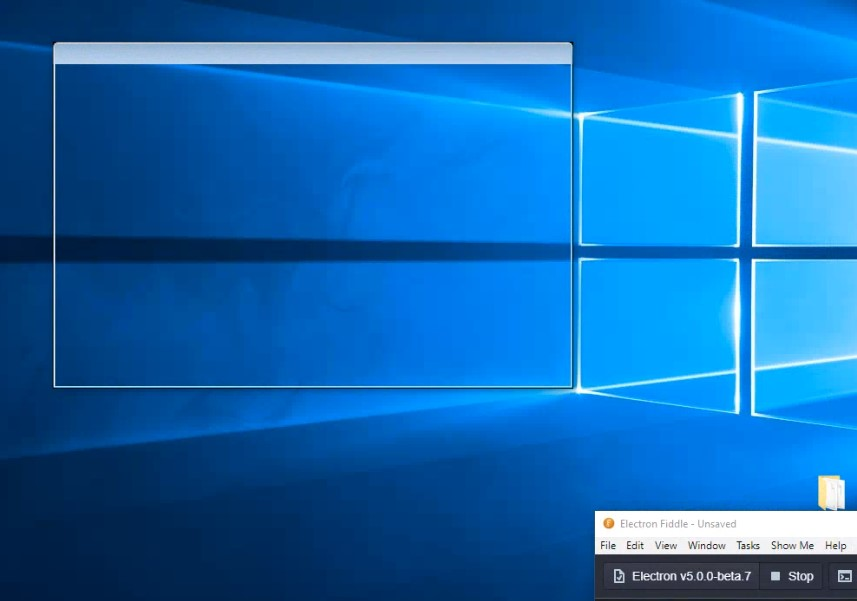Click the Stop button in Electron Fiddle
This screenshot has height=601, width=857.
coord(791,576)
